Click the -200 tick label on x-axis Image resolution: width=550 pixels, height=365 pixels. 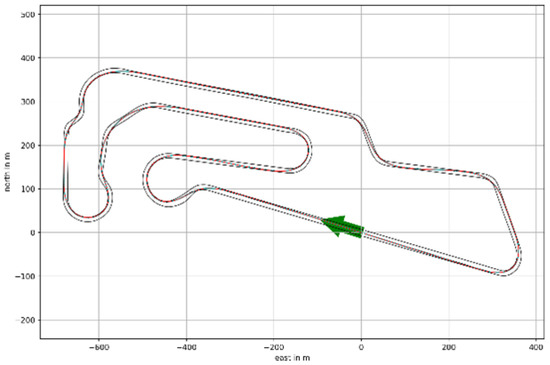coord(273,347)
